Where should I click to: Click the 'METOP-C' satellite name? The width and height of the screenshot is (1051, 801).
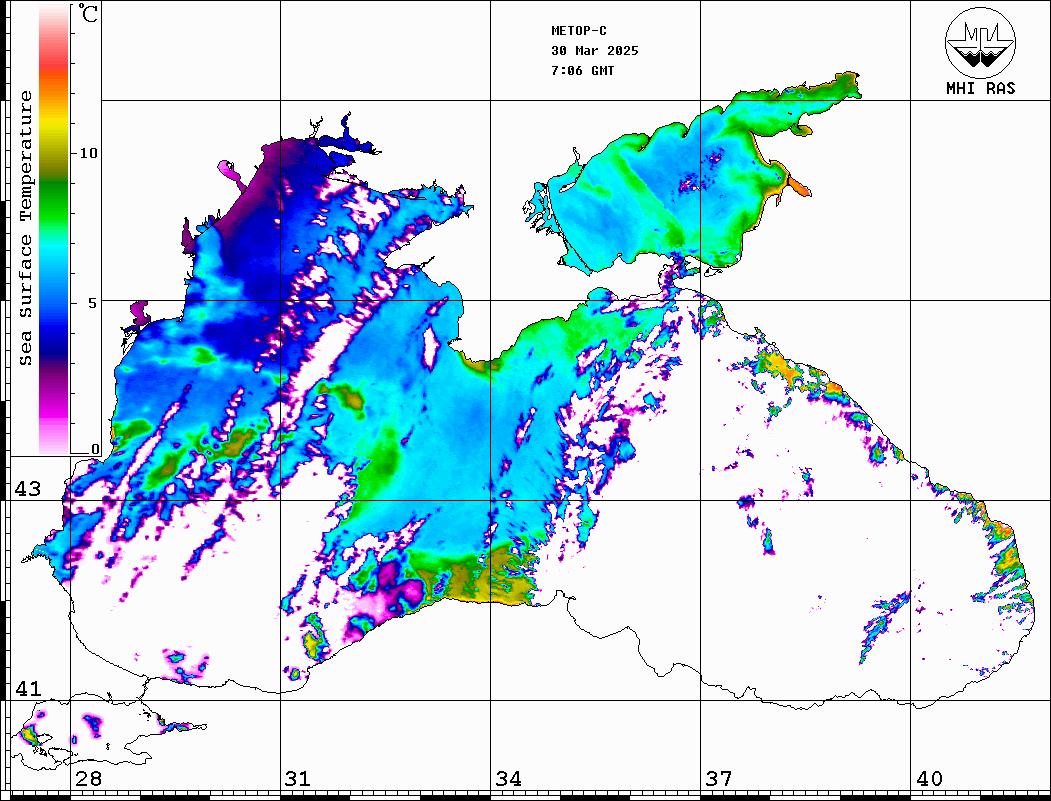click(578, 31)
